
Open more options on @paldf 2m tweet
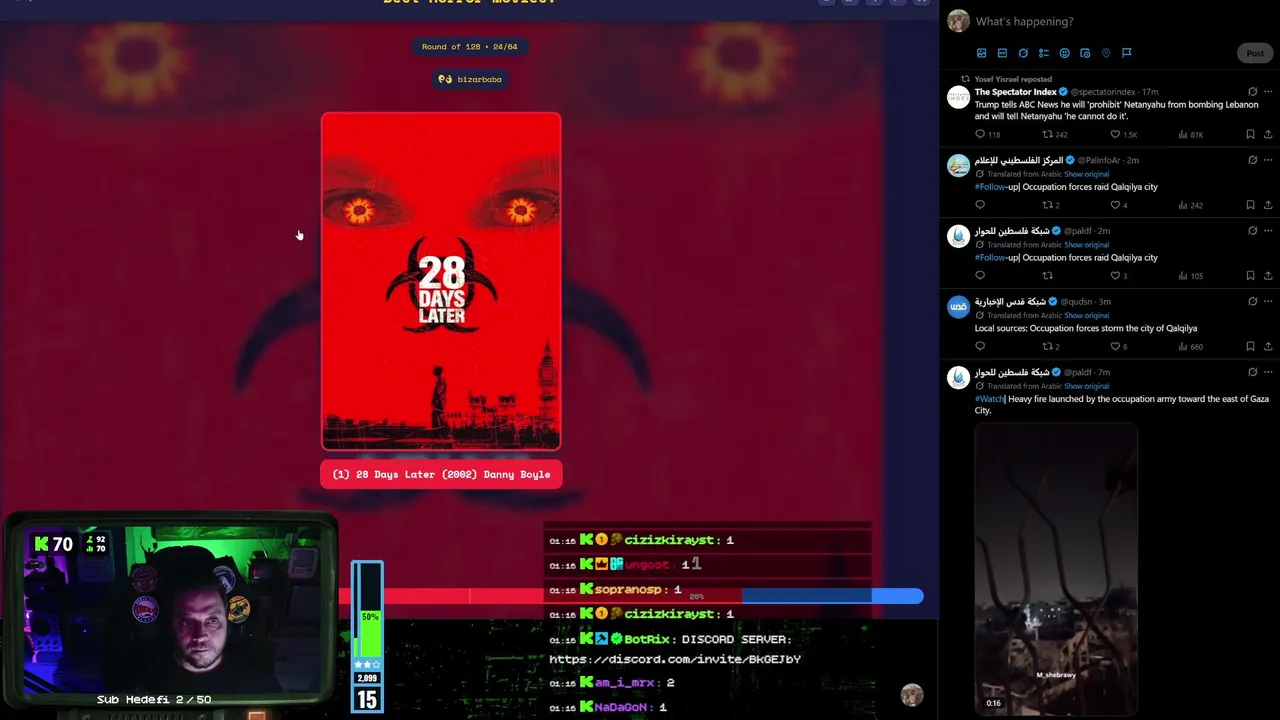(x=1268, y=231)
